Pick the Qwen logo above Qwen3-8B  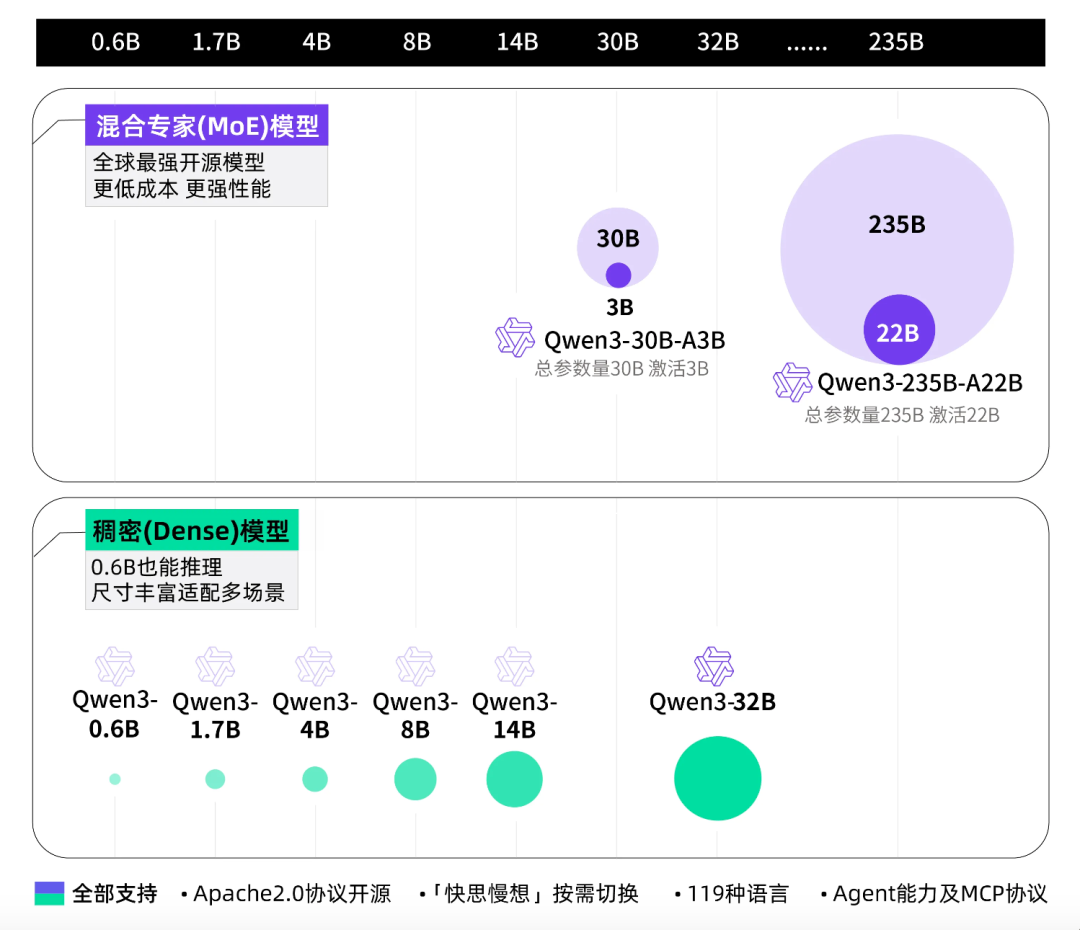point(415,666)
